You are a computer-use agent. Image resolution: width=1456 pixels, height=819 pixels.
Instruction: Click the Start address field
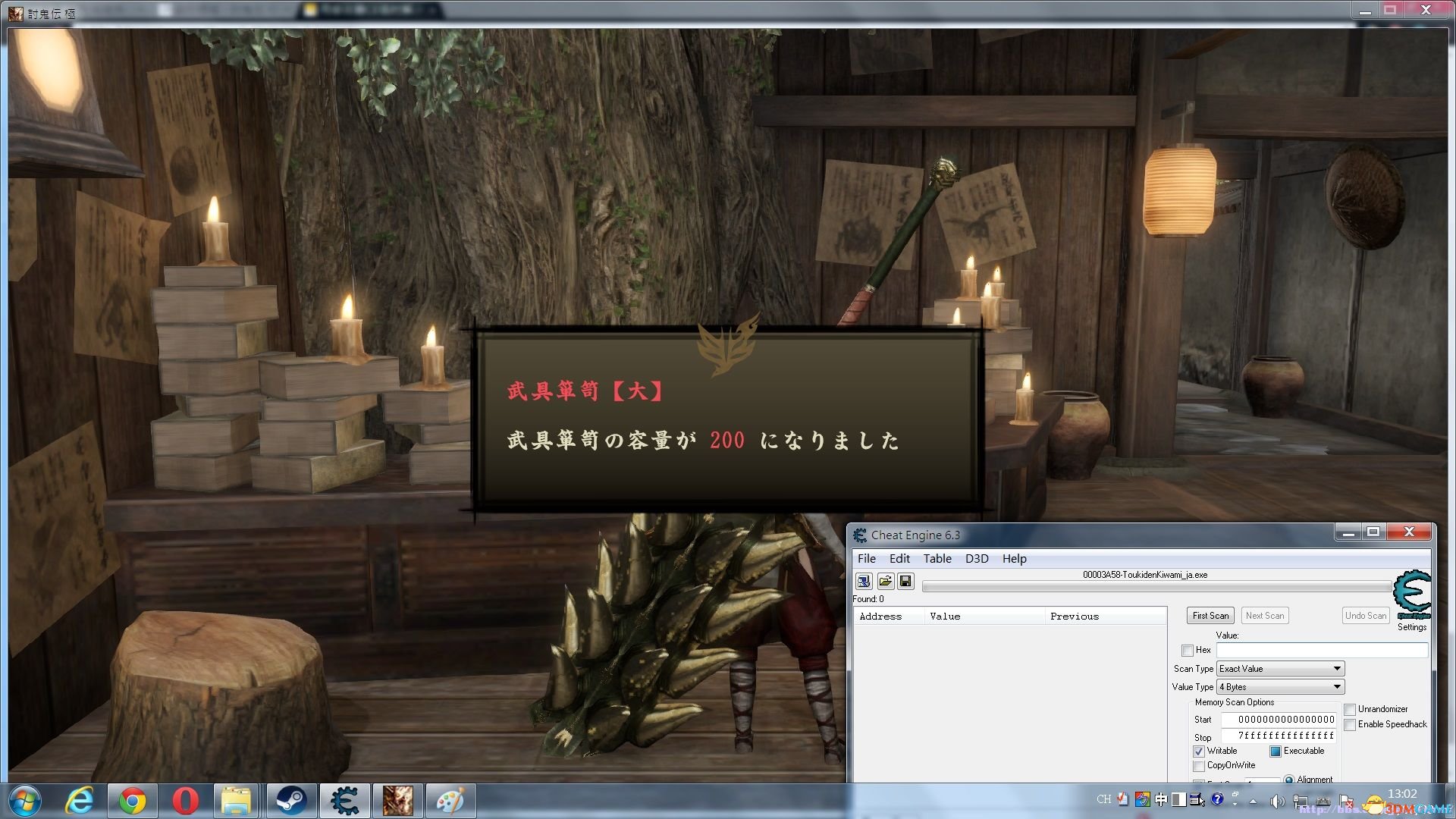[x=1279, y=720]
